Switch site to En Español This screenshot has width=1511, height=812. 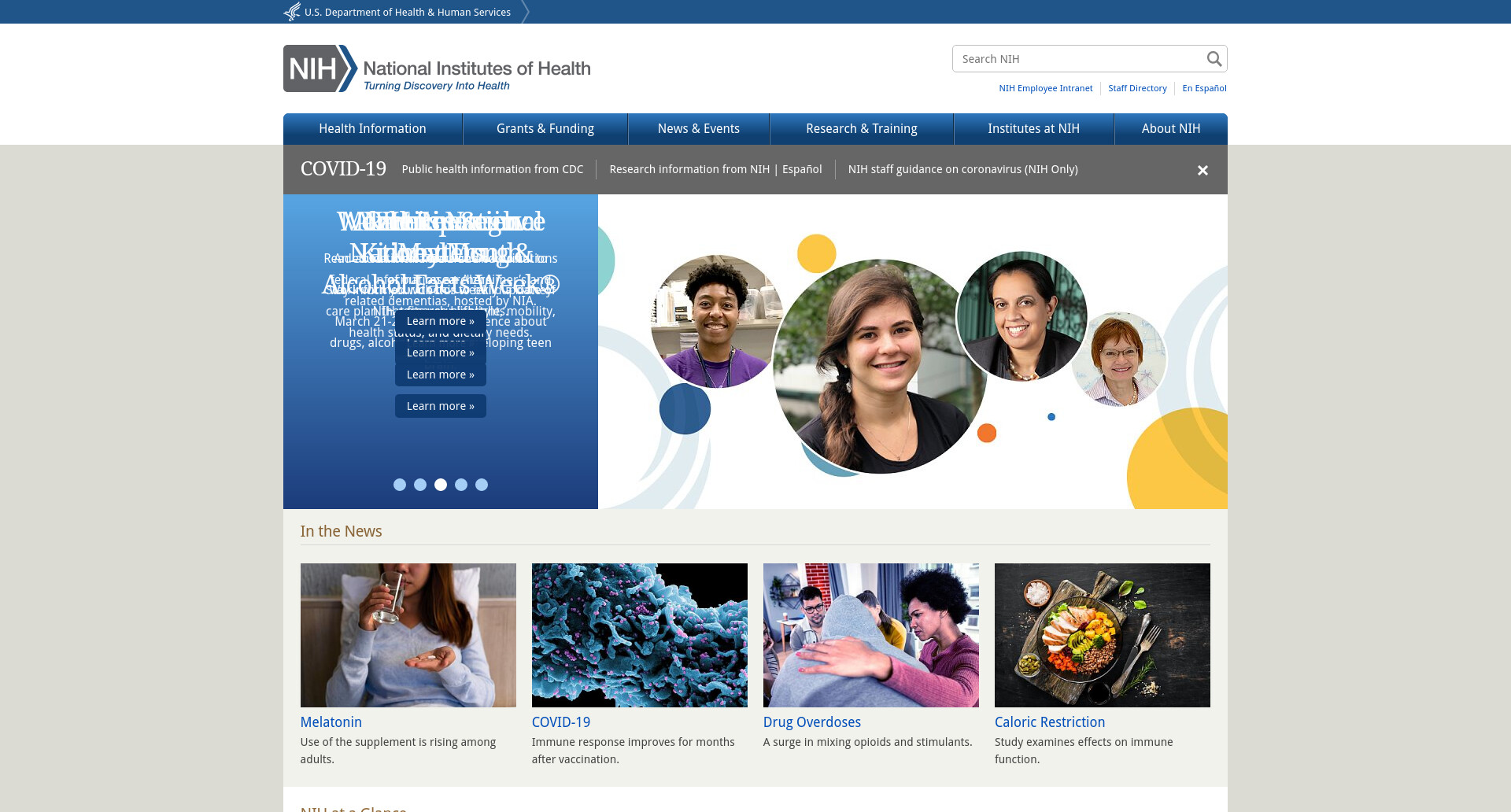pos(1204,88)
